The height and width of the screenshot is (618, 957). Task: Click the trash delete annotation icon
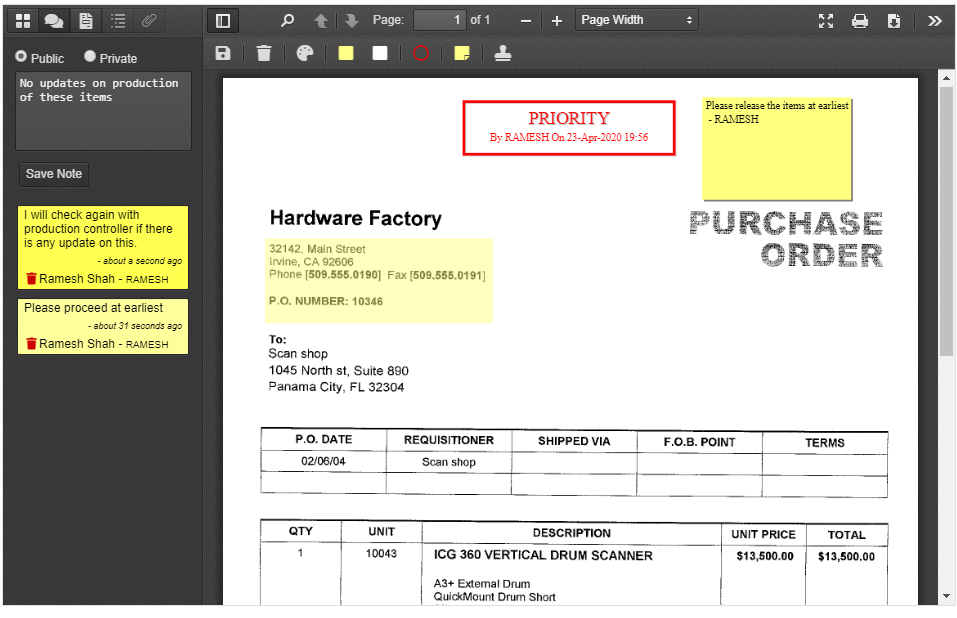[x=263, y=53]
